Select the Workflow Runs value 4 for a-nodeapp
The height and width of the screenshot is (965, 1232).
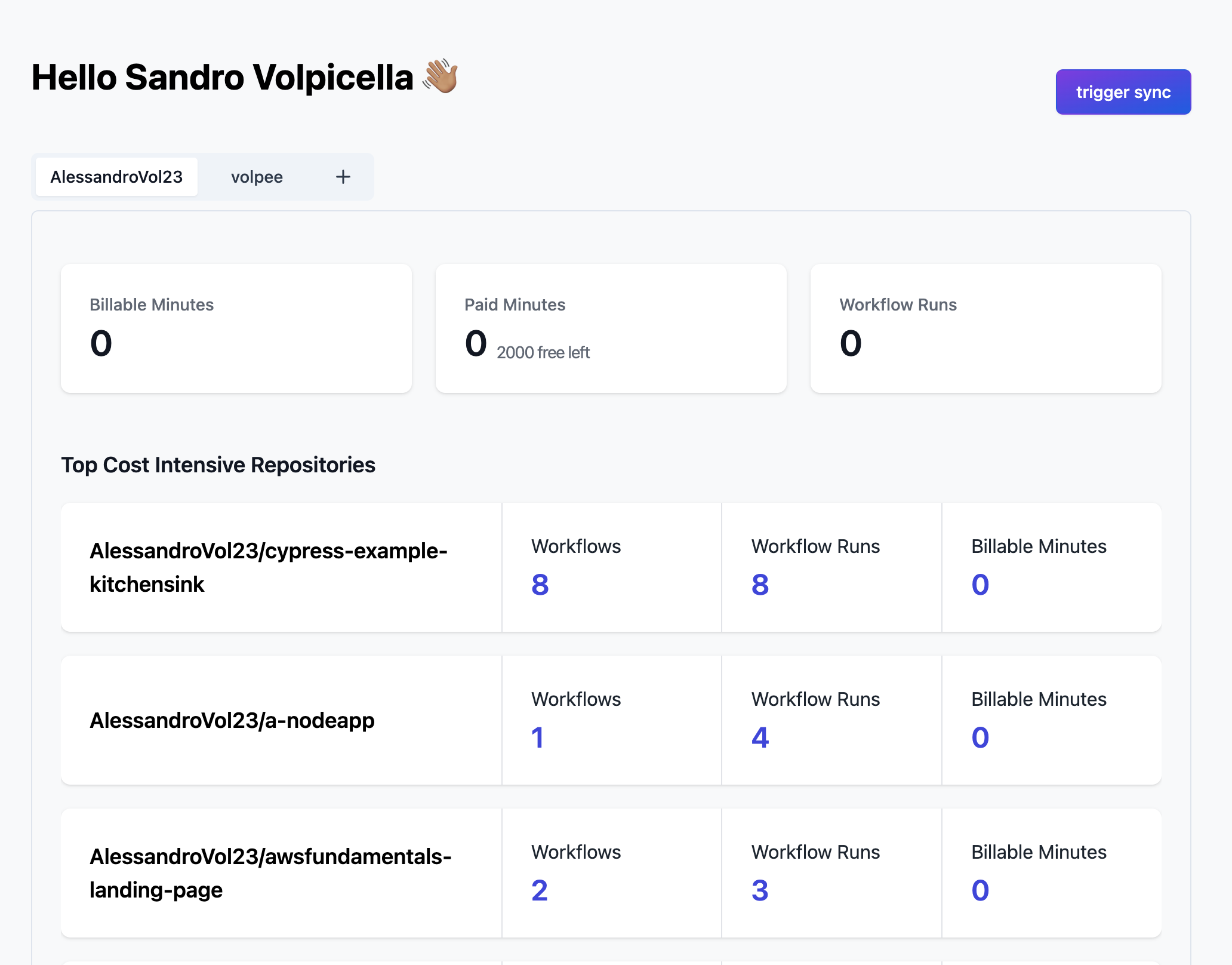click(759, 737)
